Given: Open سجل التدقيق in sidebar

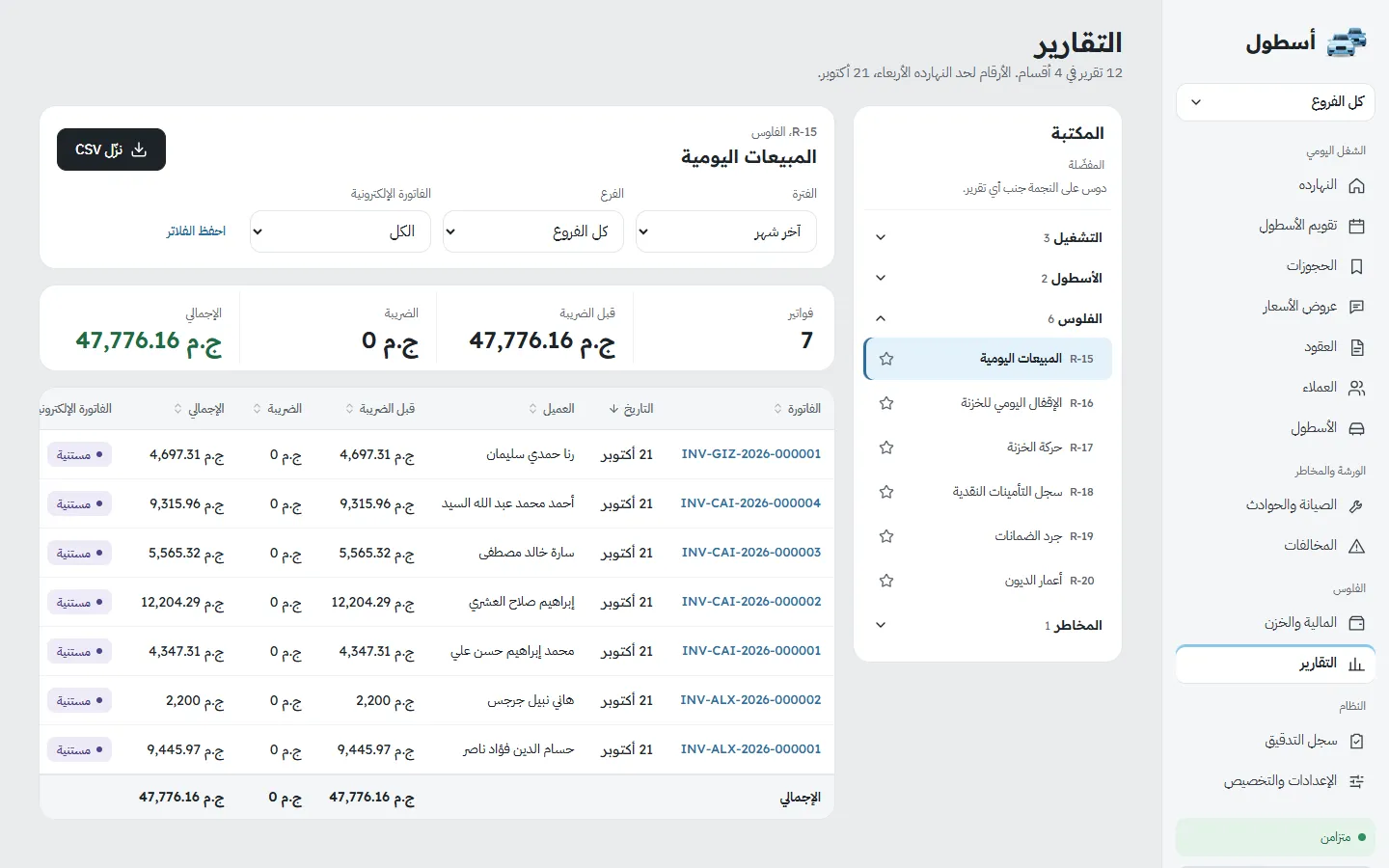Looking at the screenshot, I should click(x=1275, y=741).
